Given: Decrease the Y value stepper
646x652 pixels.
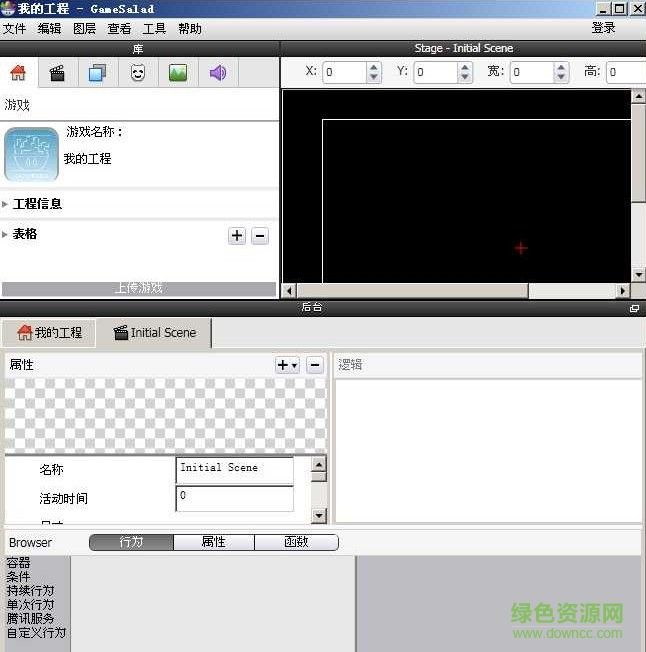Looking at the screenshot, I should (465, 77).
